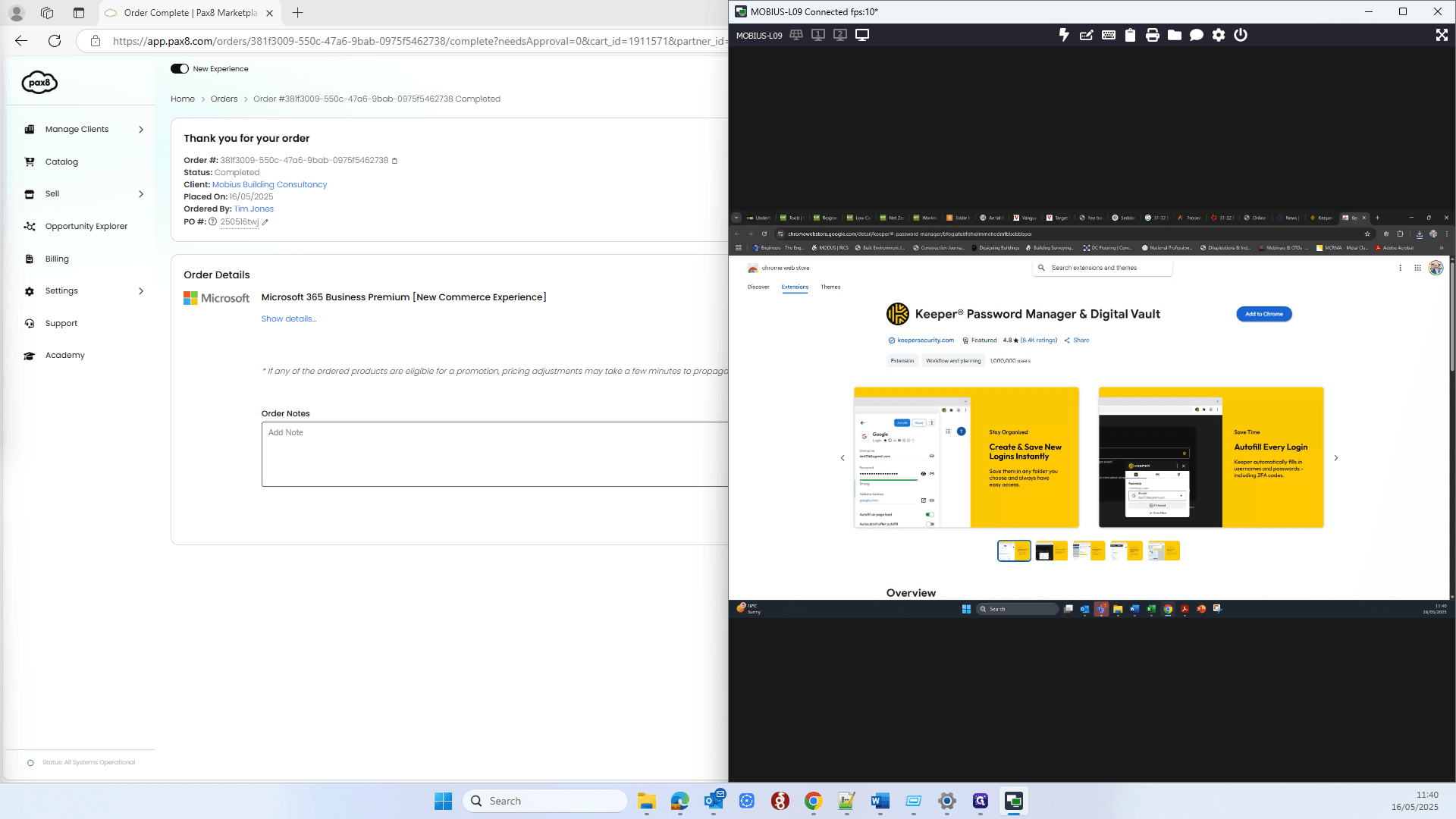
Task: Open the remote Chrome three-dot menu
Action: pyautogui.click(x=1447, y=234)
